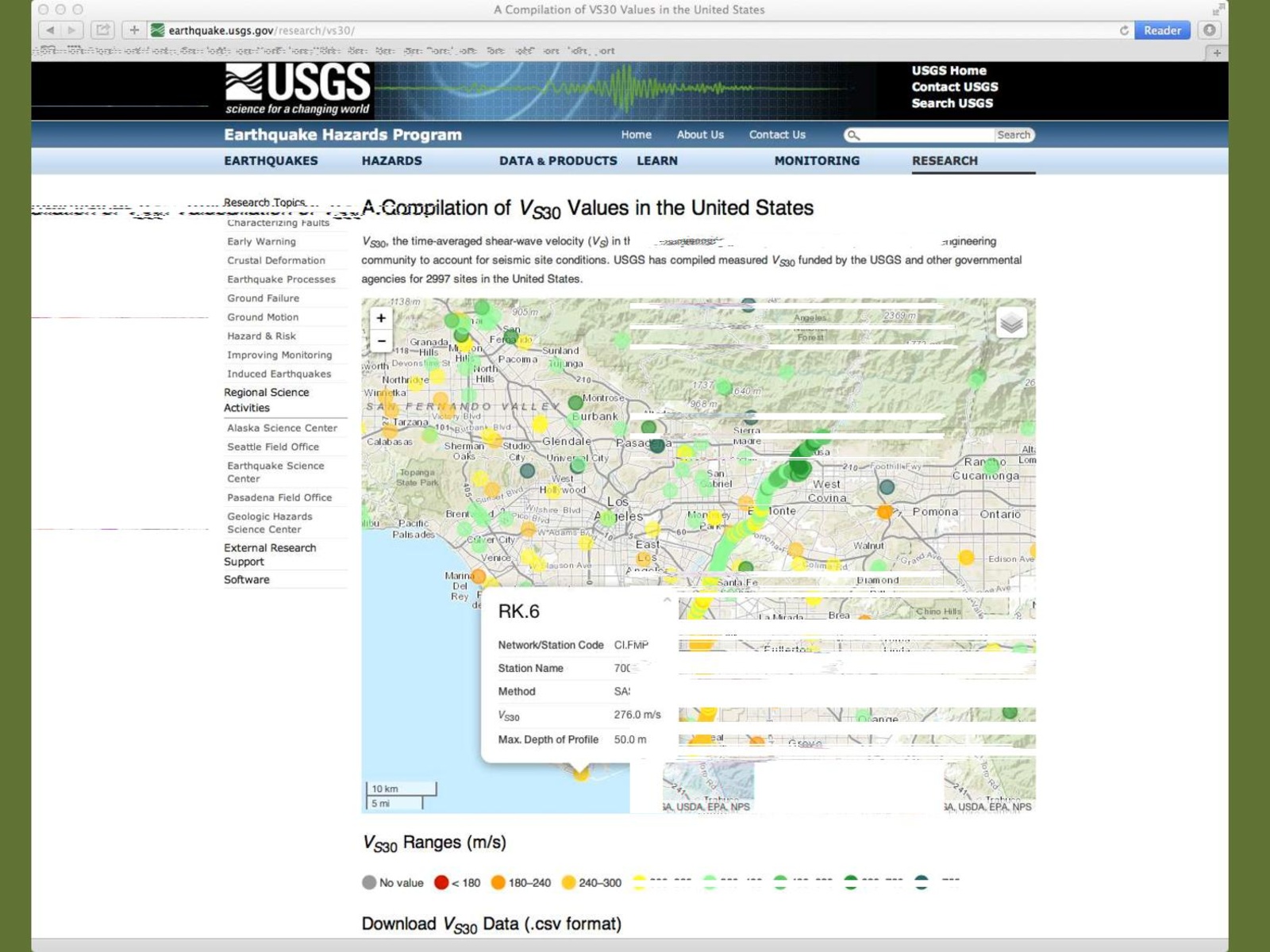
Task: Click the Safari forward arrow button
Action: point(71,30)
